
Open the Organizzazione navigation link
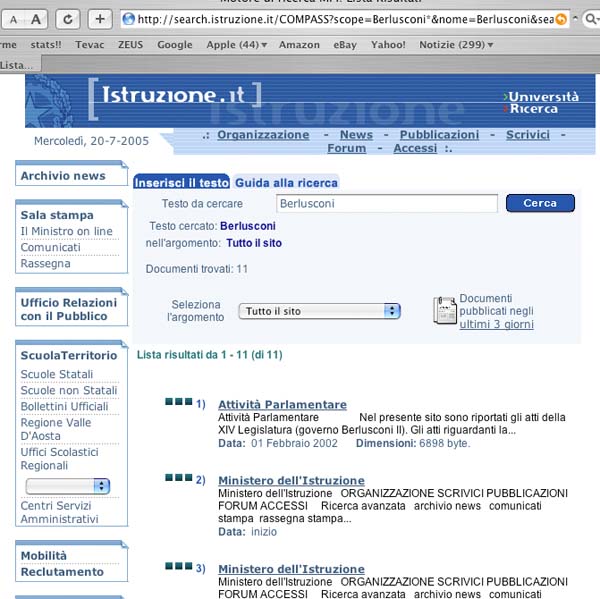click(263, 135)
